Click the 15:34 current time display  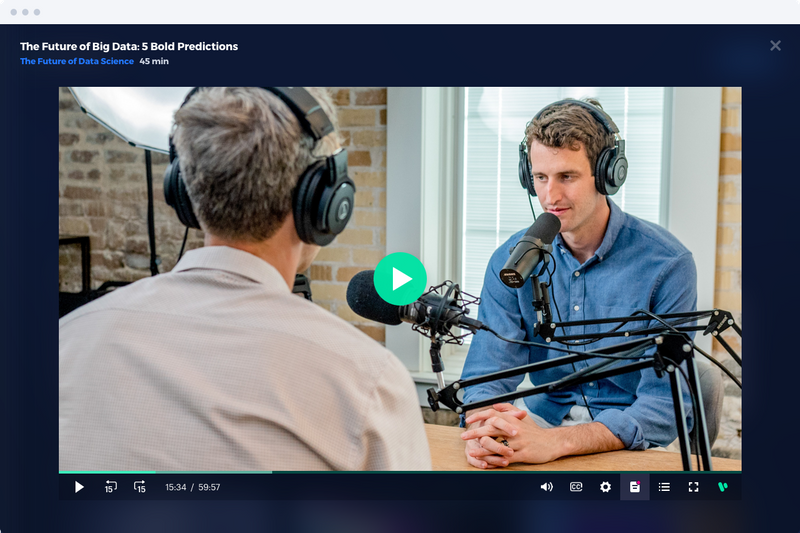pos(176,488)
